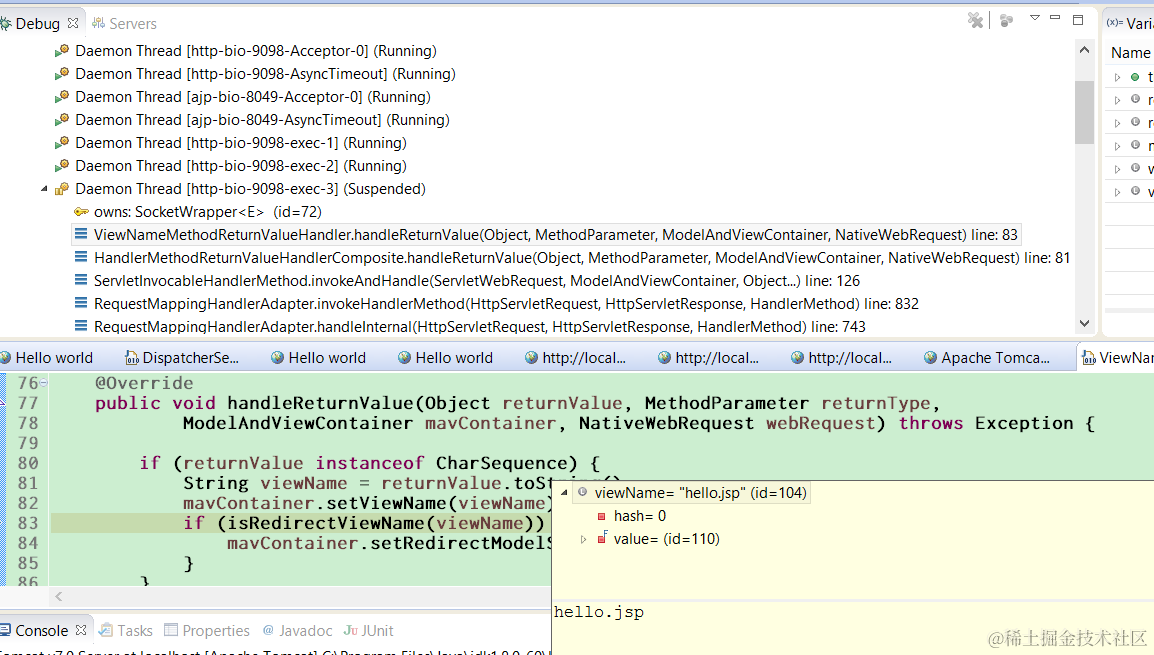
Task: Click the debug view icon beside the separator
Action: pyautogui.click(x=1006, y=21)
